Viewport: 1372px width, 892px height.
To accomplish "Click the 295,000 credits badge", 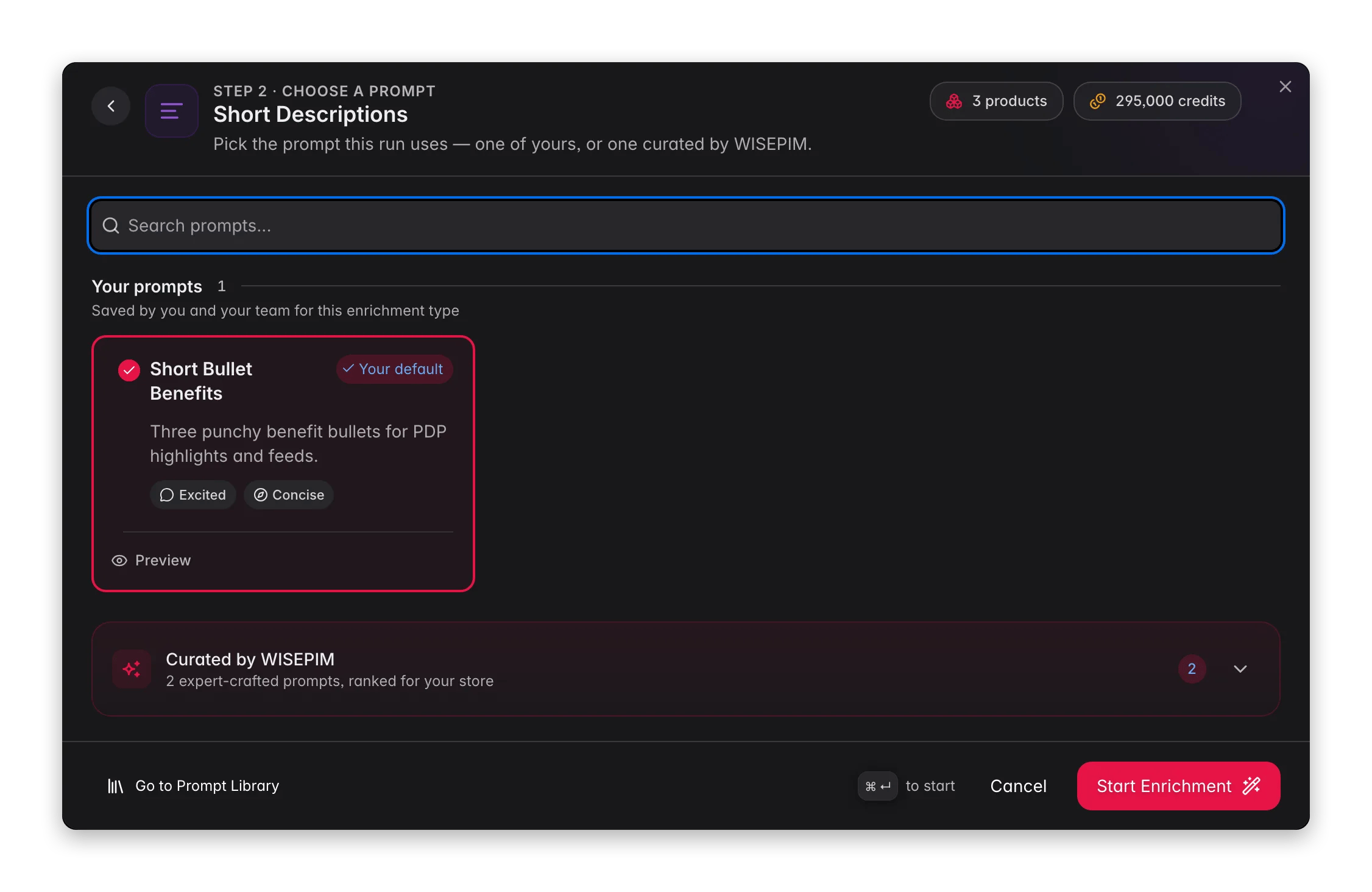I will point(1157,101).
